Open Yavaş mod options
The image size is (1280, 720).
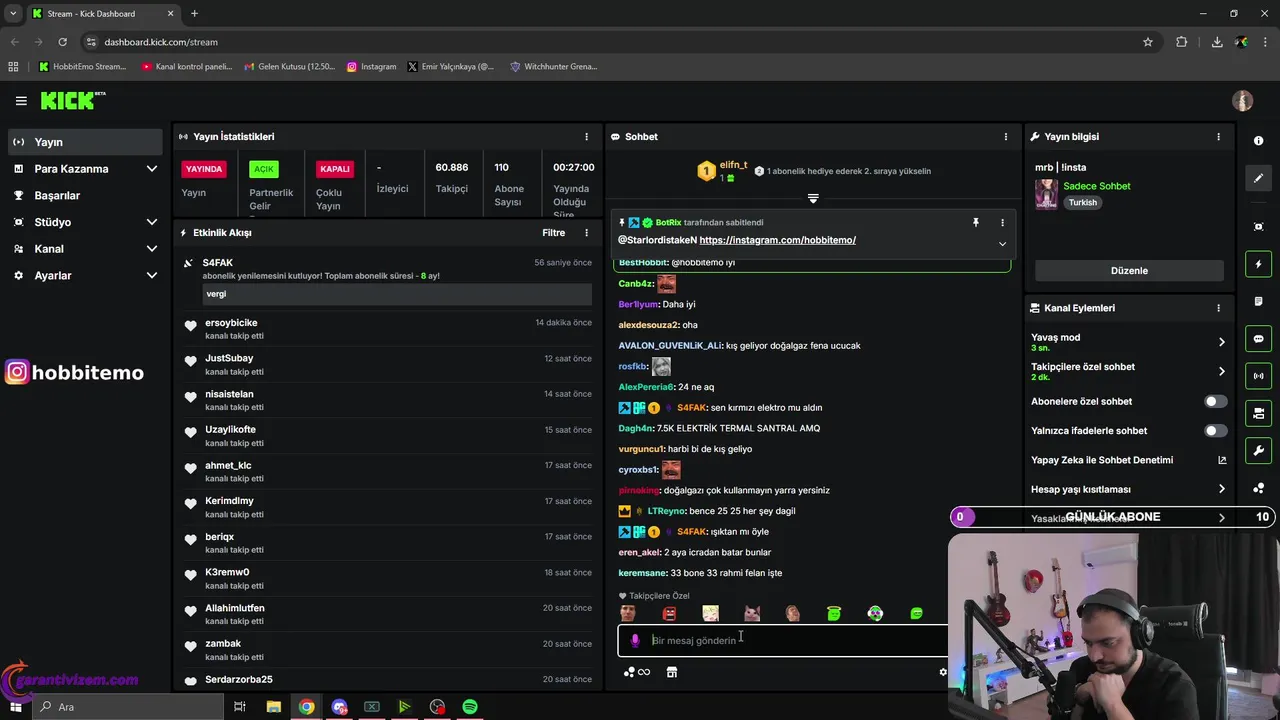point(1128,342)
